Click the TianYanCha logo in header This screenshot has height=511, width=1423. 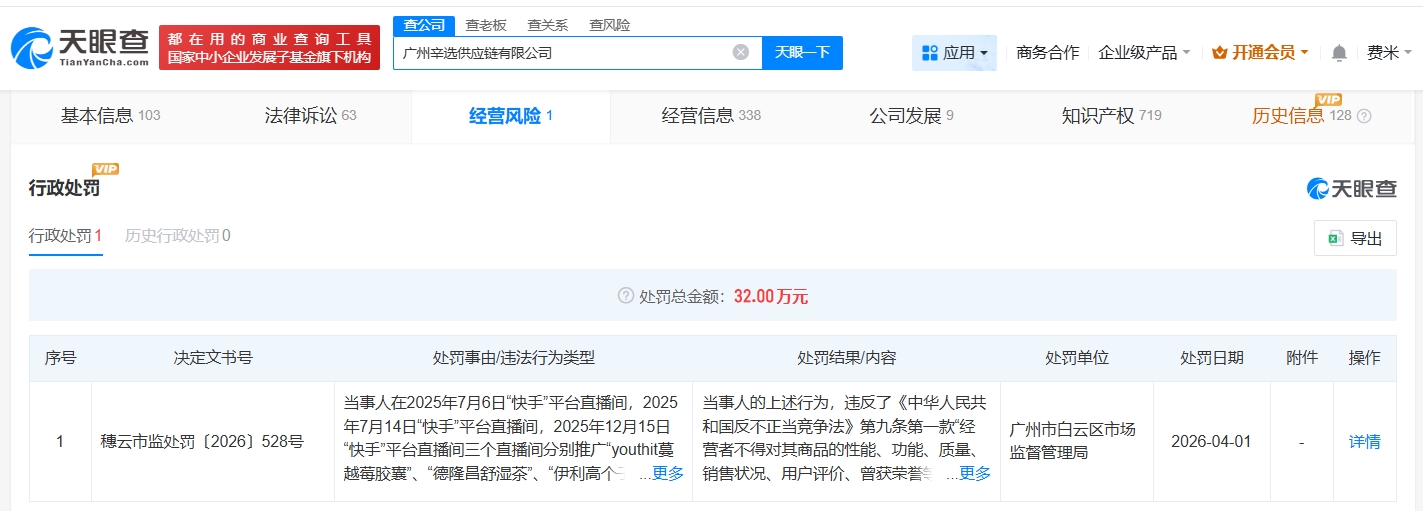point(79,47)
